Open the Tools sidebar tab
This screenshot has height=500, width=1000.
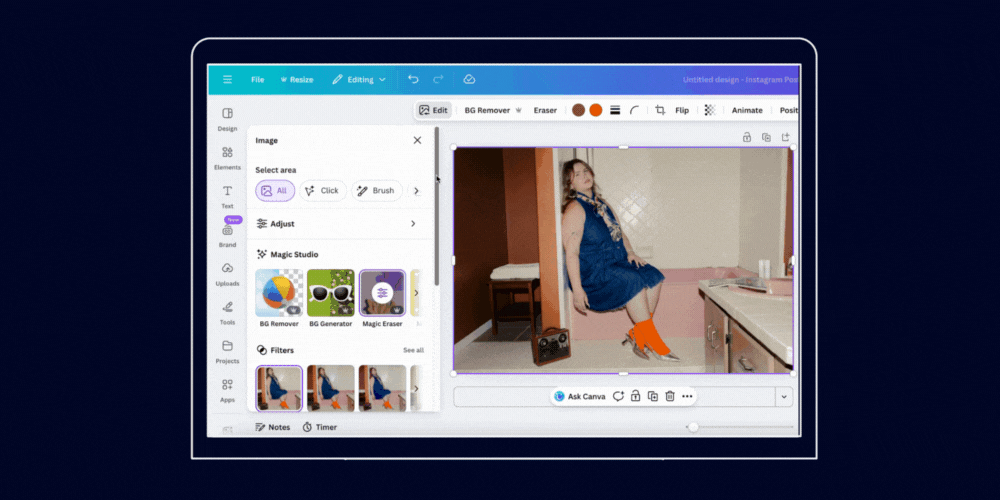tap(227, 313)
